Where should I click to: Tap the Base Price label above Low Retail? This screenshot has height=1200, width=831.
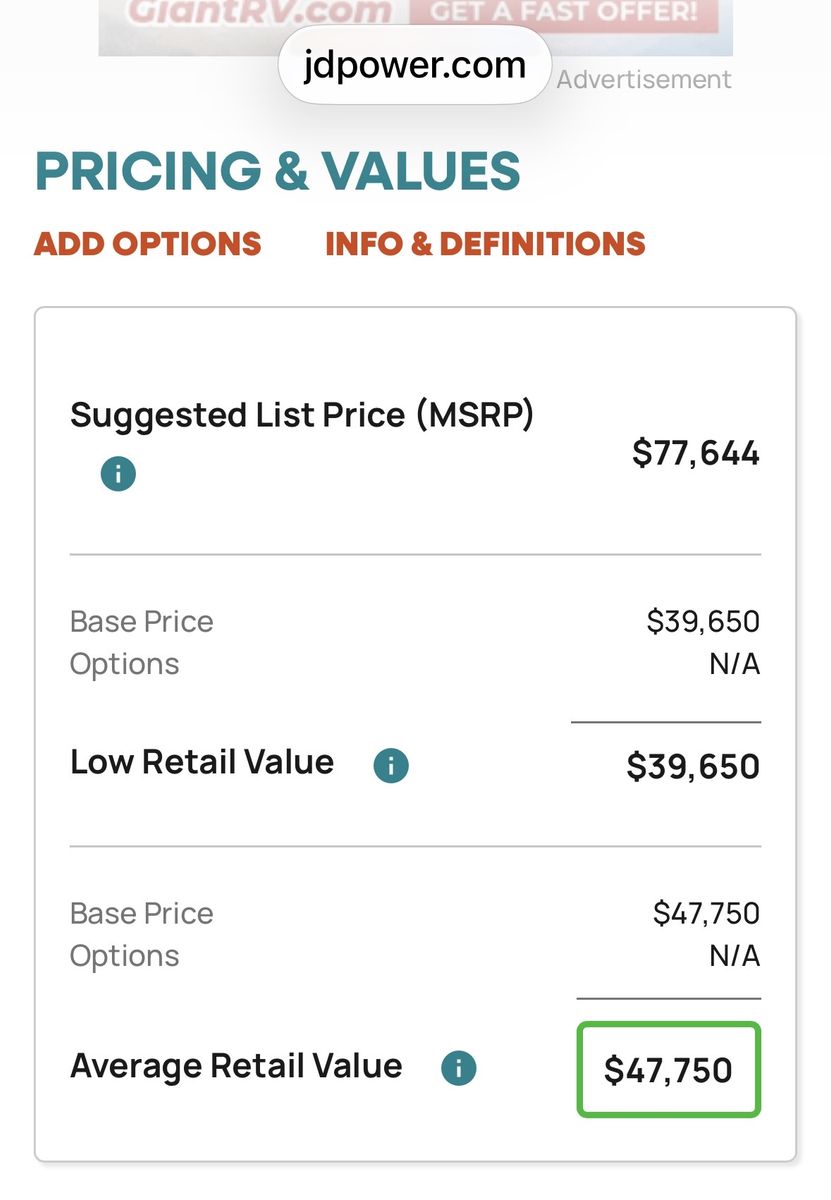point(142,622)
